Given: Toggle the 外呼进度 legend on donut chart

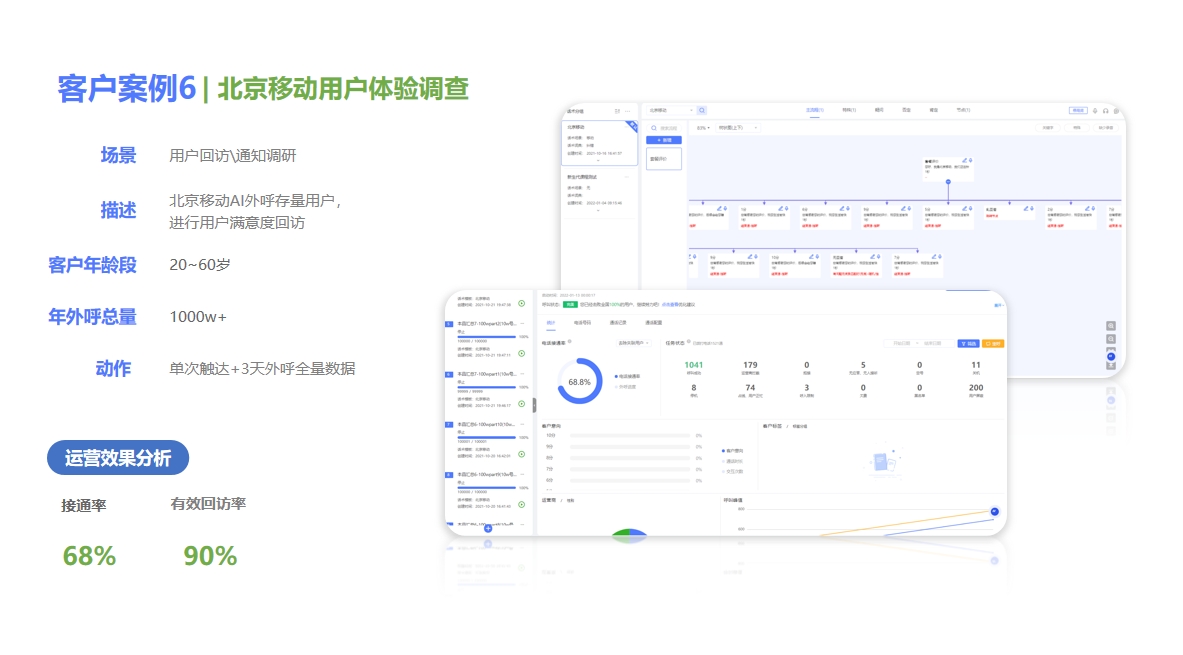Looking at the screenshot, I should (x=626, y=386).
